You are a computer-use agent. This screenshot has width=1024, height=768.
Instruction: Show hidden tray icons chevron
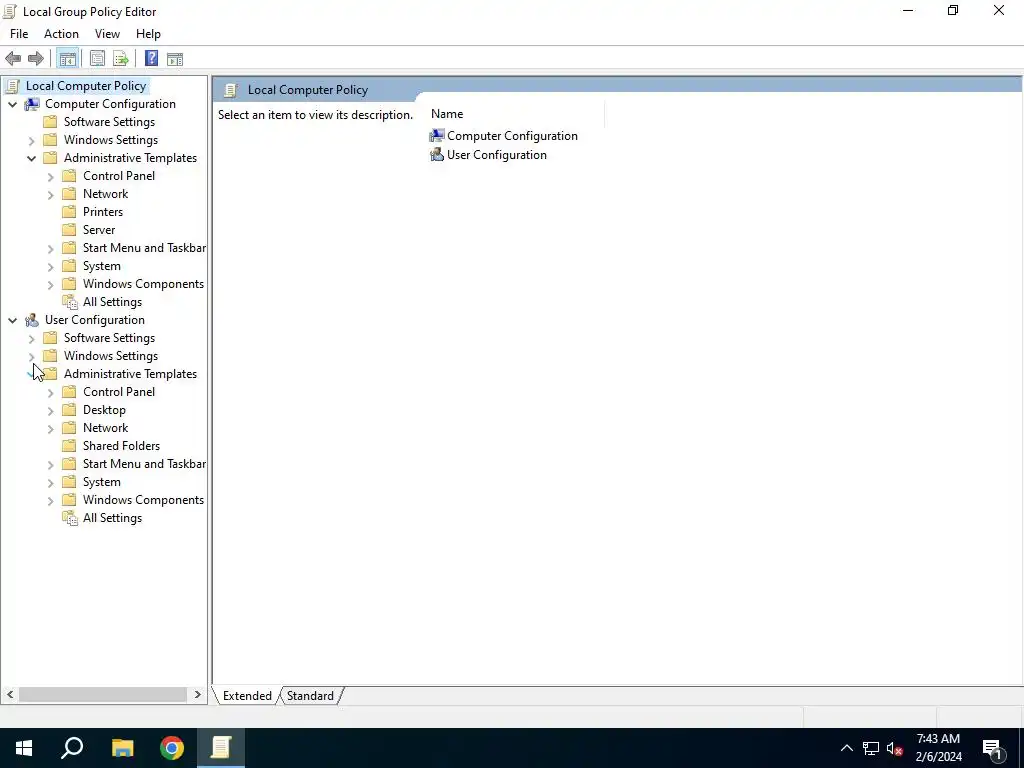tap(846, 748)
